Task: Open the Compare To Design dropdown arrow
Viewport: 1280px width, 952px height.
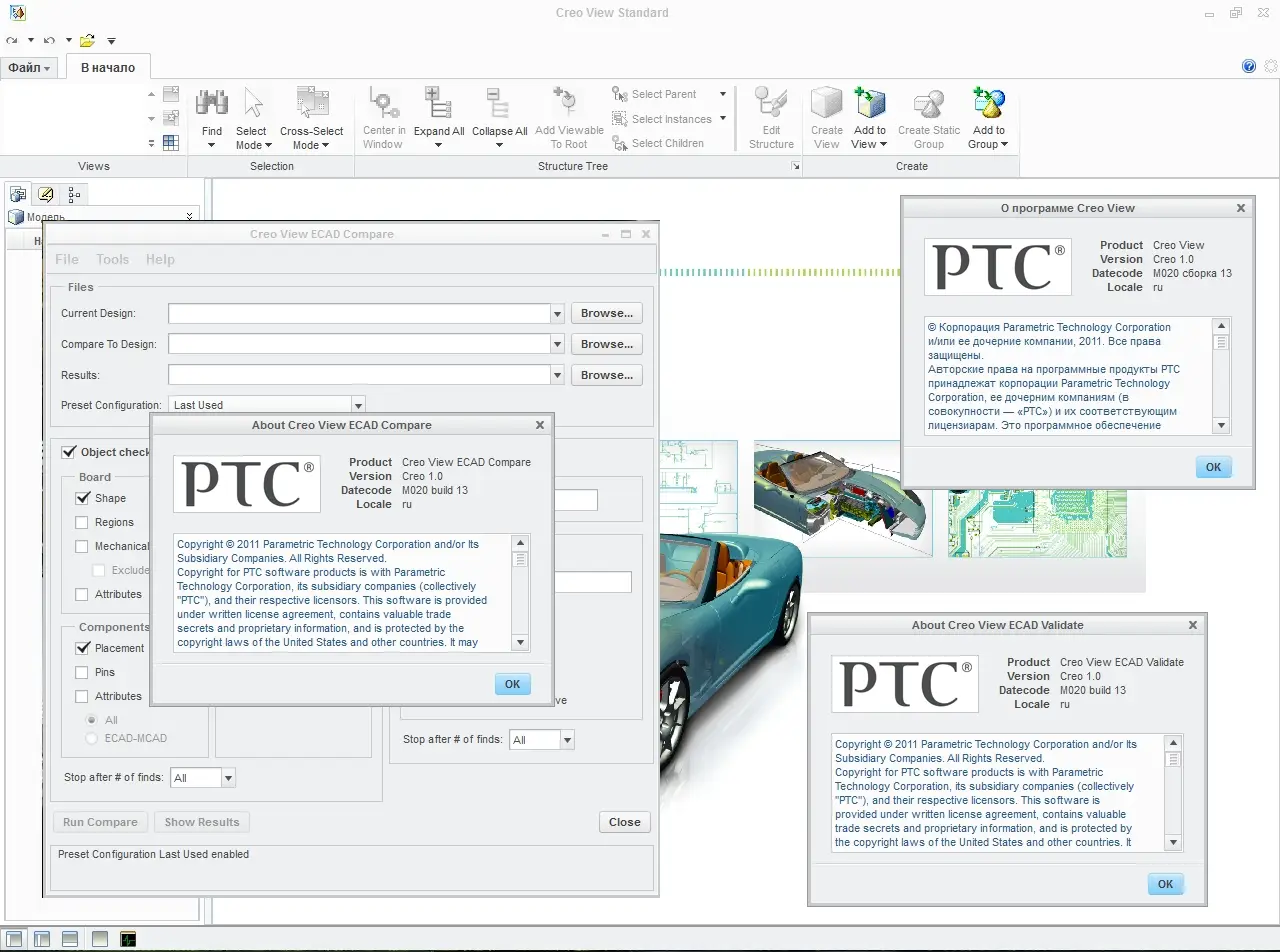Action: point(558,344)
